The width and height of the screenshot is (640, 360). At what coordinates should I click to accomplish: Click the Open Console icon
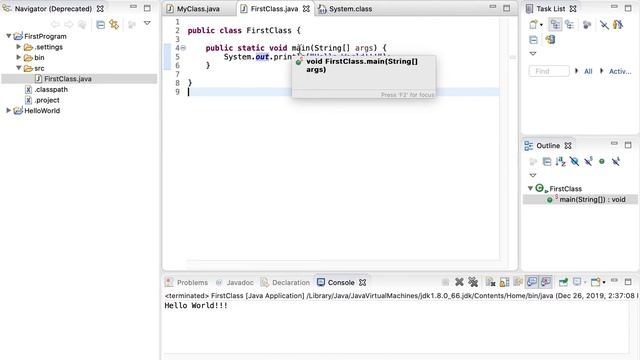596,282
